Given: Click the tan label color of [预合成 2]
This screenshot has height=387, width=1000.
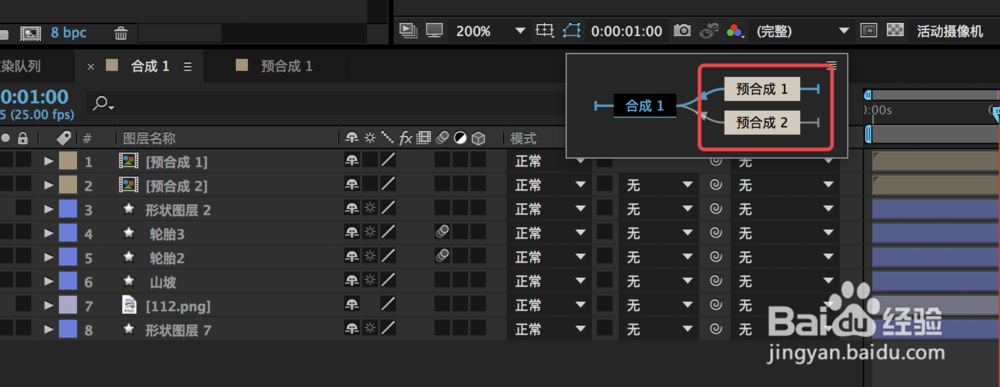Looking at the screenshot, I should (68, 186).
